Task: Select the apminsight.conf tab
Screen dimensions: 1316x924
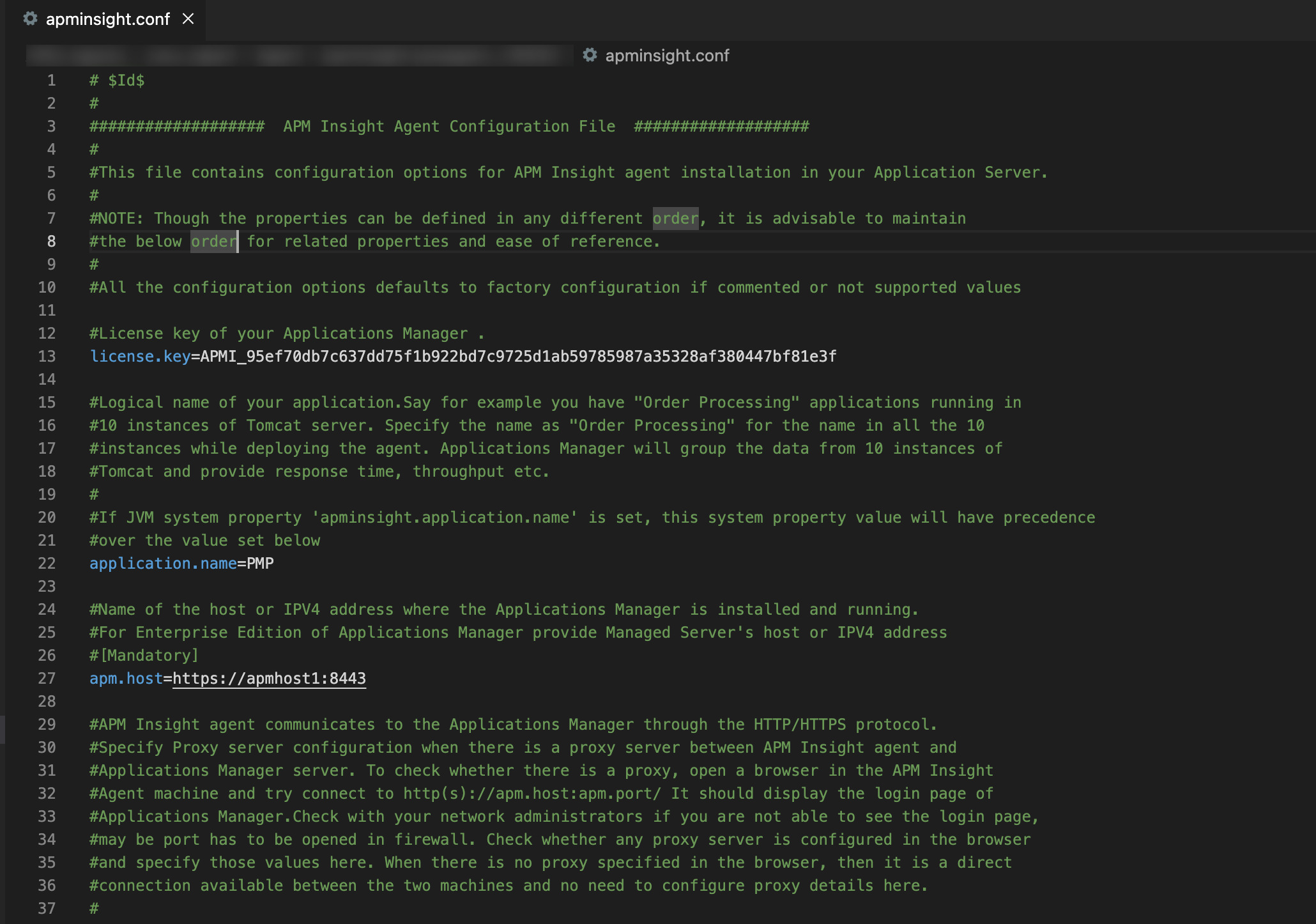Action: (x=107, y=19)
